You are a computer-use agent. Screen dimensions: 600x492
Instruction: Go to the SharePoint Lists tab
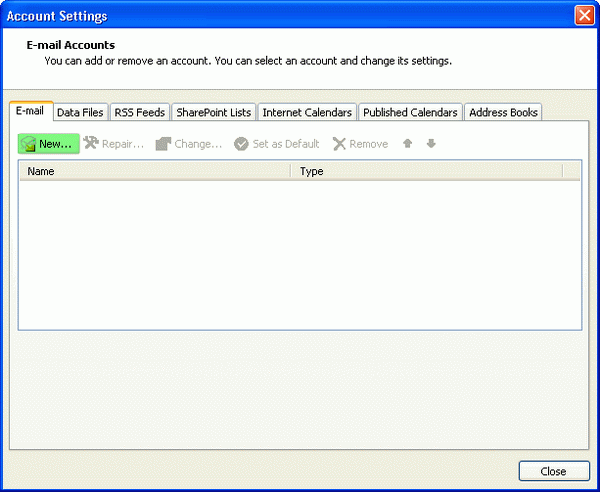(214, 113)
